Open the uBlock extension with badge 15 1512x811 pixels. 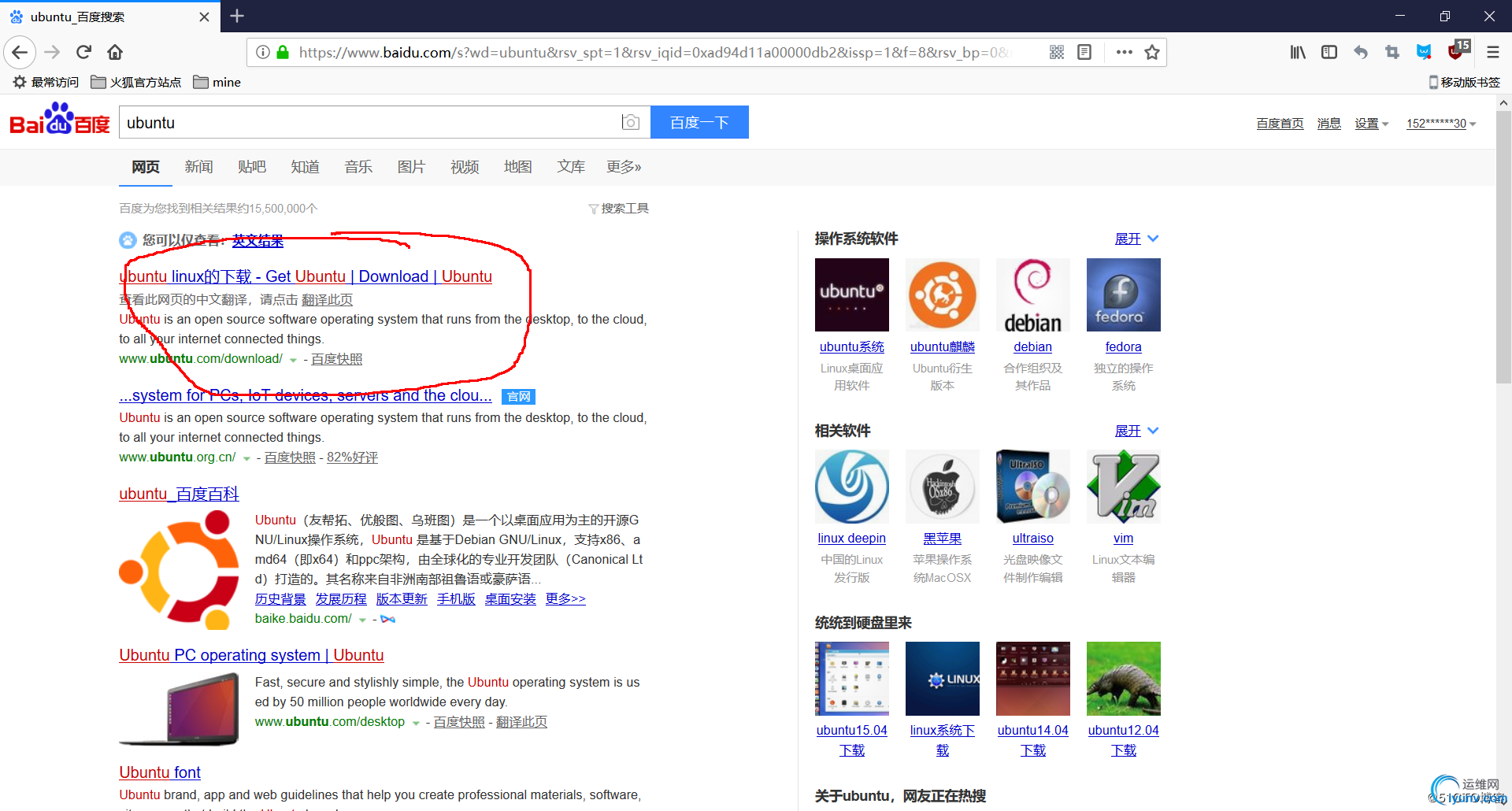[x=1458, y=50]
